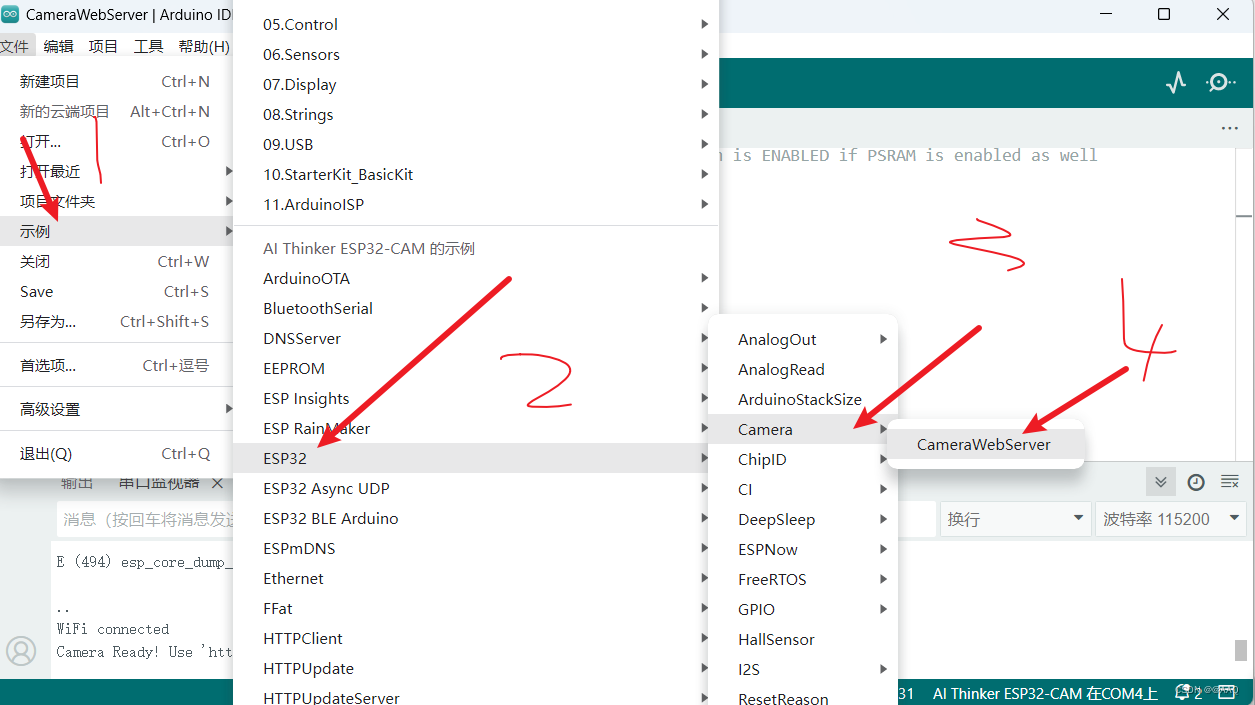Screen dimensions: 1255x705
Task: Choose 另存为... in the File menu
Action: [116, 321]
